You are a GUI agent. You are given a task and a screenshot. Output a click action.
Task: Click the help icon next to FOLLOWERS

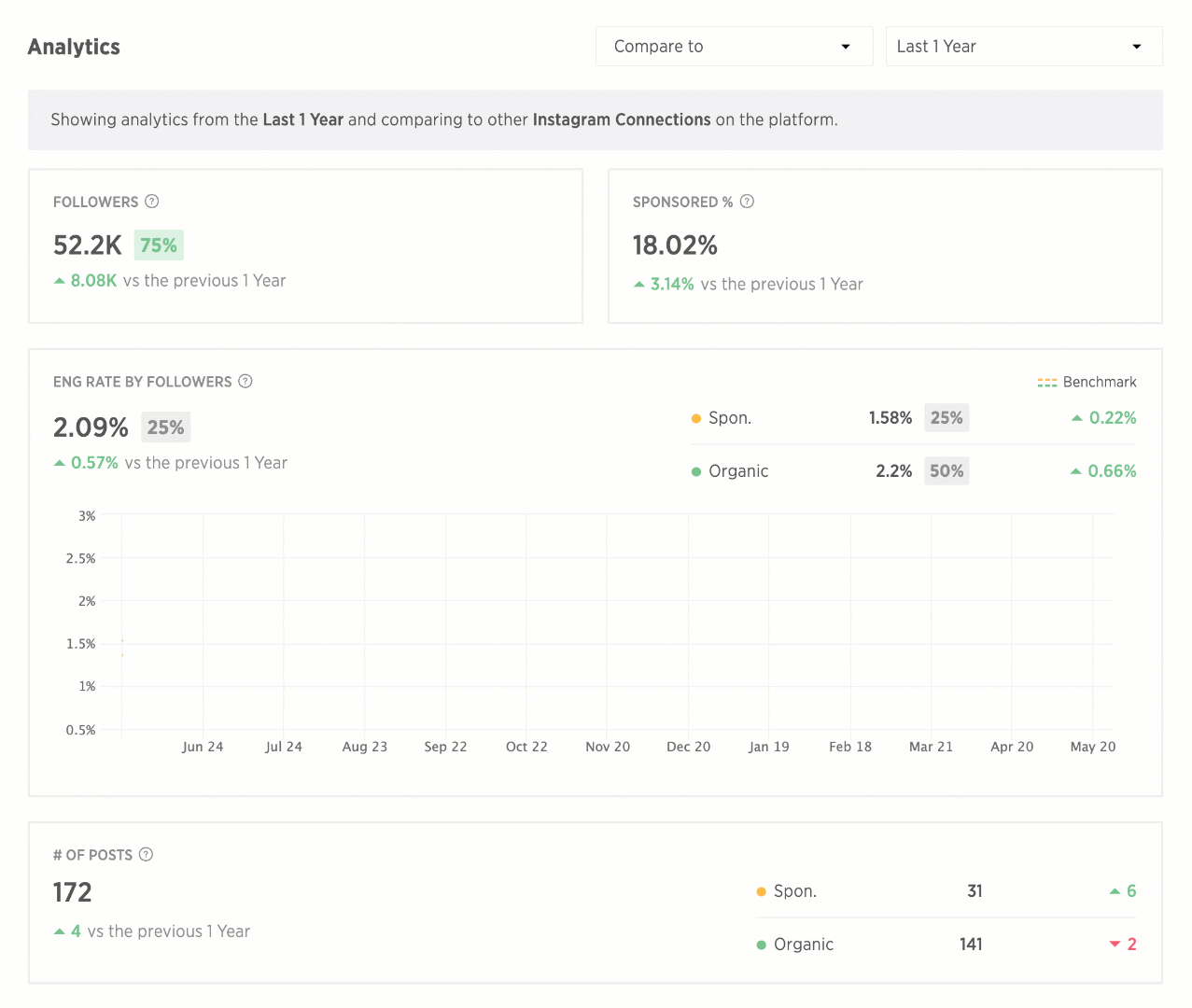point(152,202)
